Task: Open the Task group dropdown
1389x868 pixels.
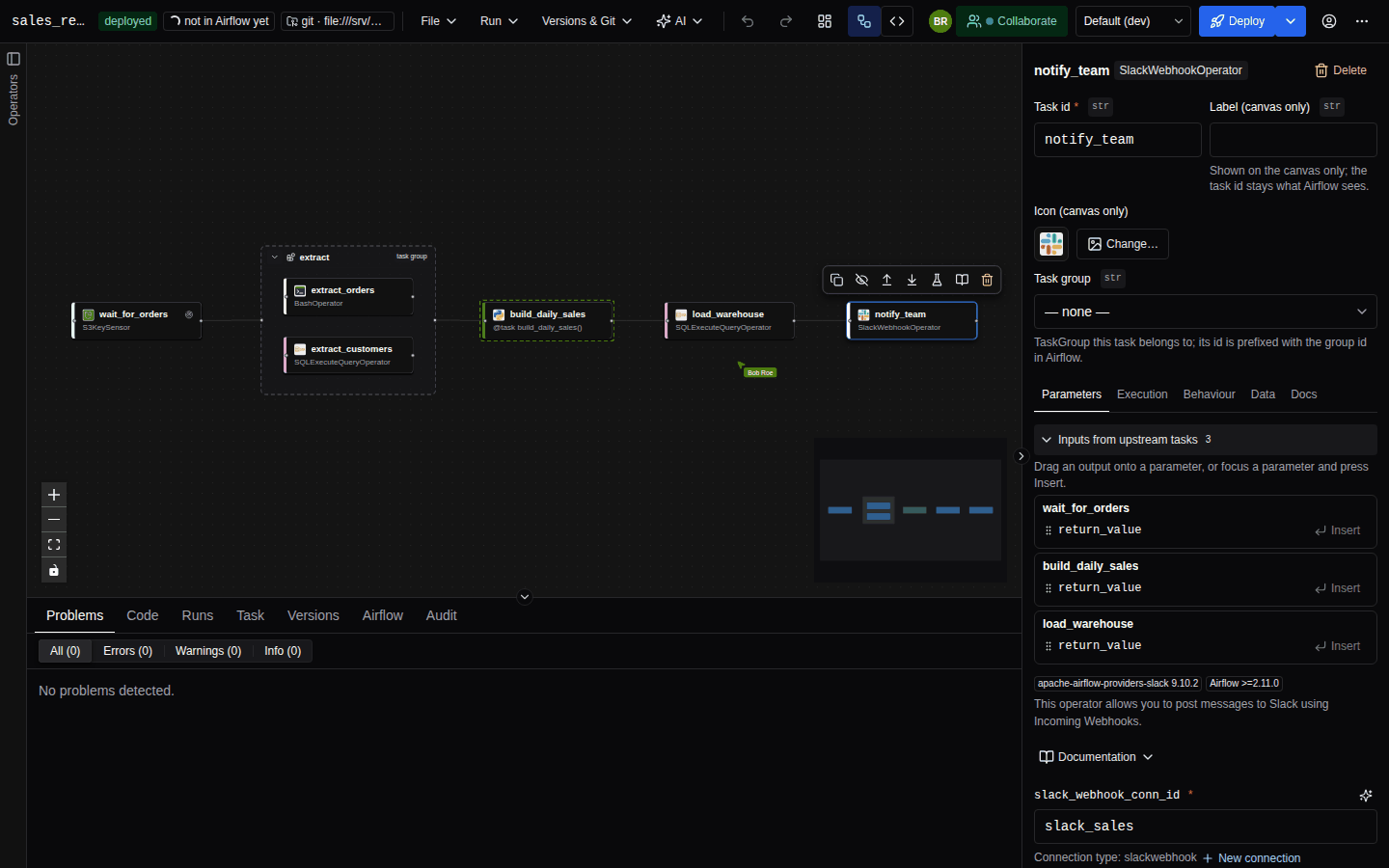Action: [x=1205, y=312]
